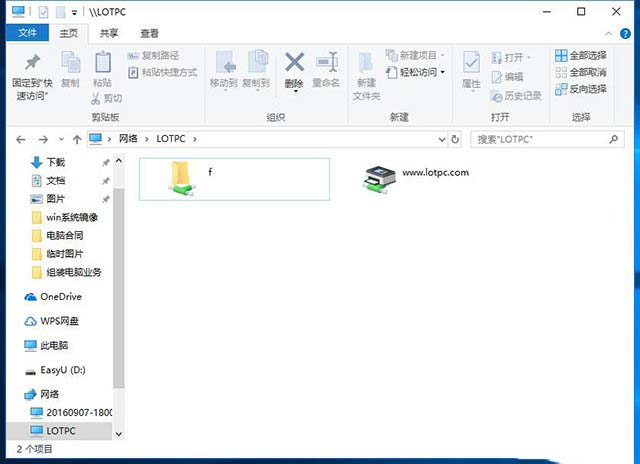Click the Rename (重命名) icon
640x464 pixels.
click(x=327, y=62)
